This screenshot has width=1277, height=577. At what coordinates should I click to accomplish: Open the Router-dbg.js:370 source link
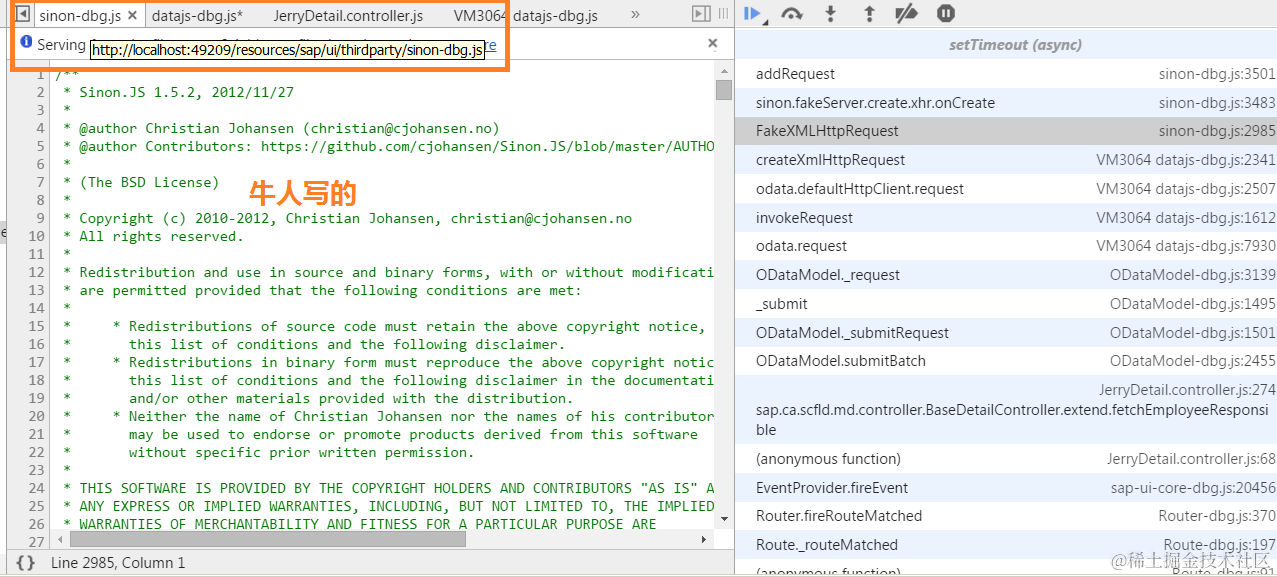[x=1217, y=516]
